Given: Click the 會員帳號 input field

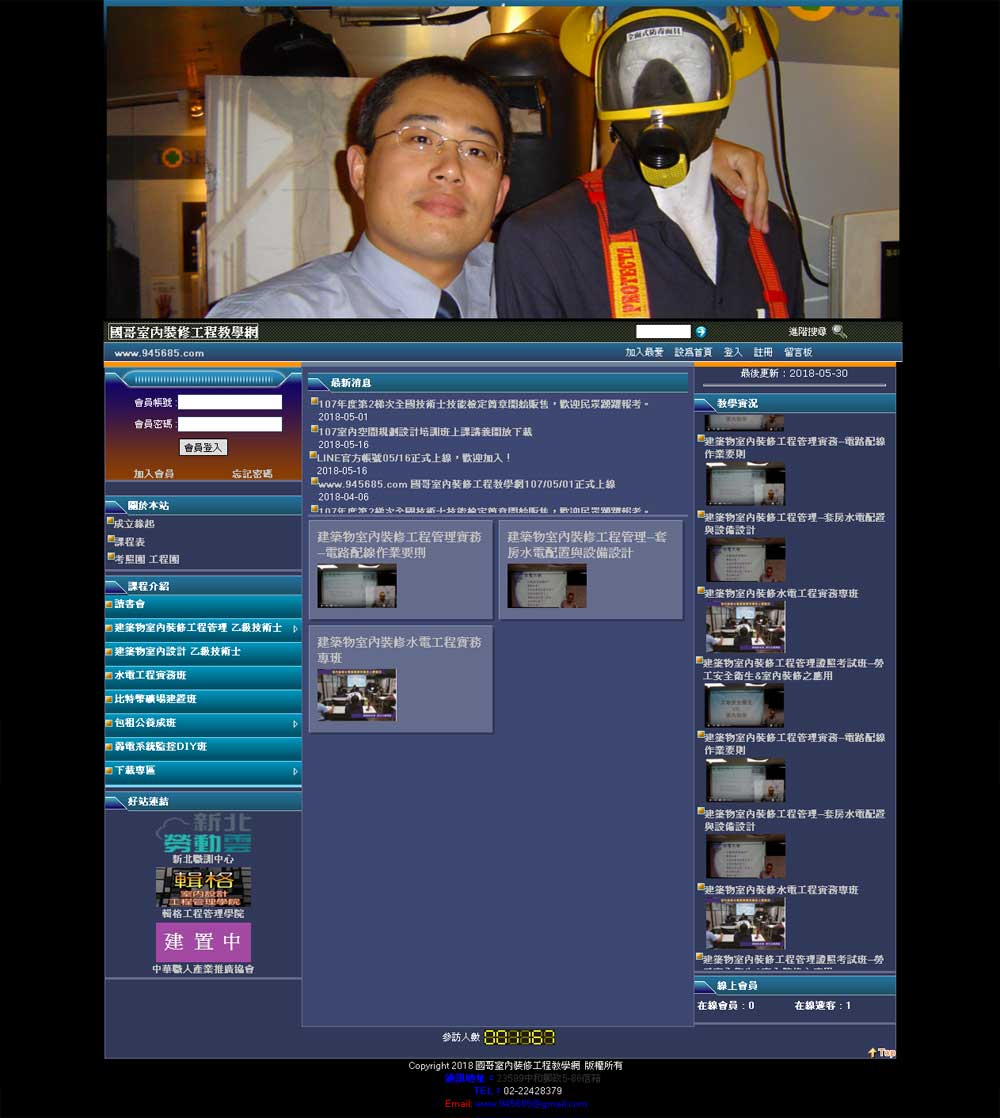Looking at the screenshot, I should 230,402.
